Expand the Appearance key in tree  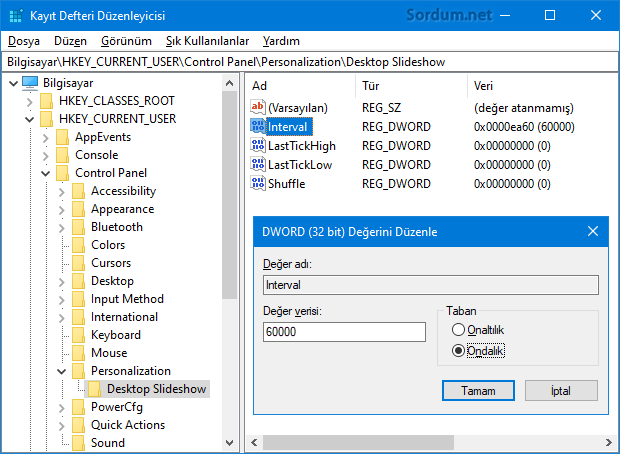click(62, 209)
